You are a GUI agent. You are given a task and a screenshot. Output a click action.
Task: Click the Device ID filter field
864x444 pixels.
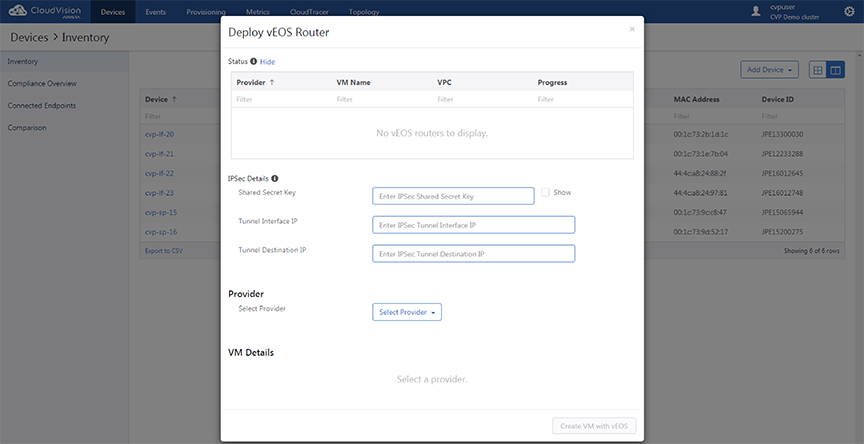tap(800, 117)
